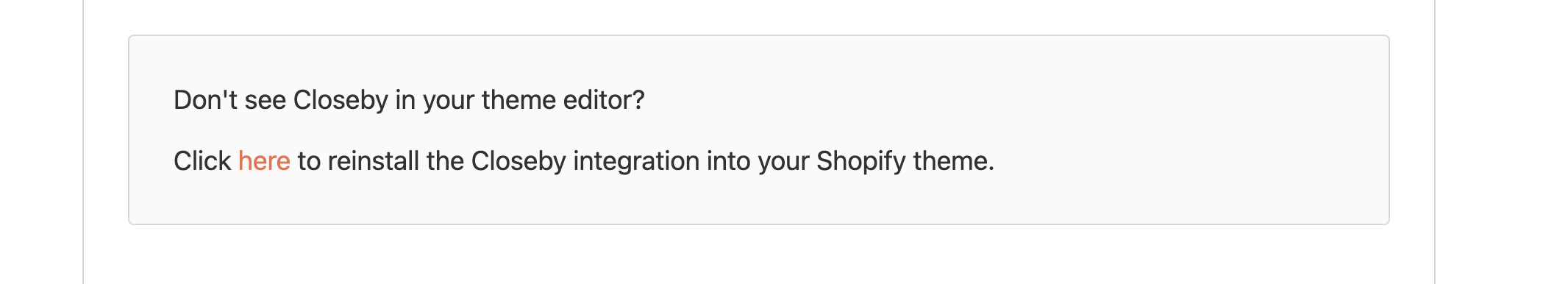Click the word 'to' after the link
The width and height of the screenshot is (1568, 284).
coord(309,161)
